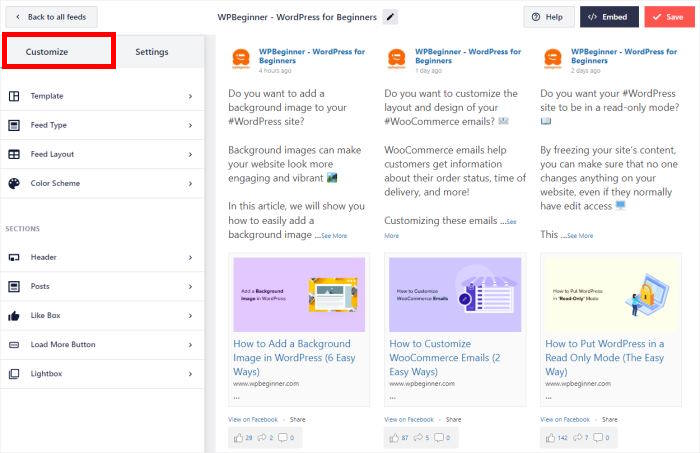Open the Help button
This screenshot has width=700, height=453.
click(x=549, y=17)
